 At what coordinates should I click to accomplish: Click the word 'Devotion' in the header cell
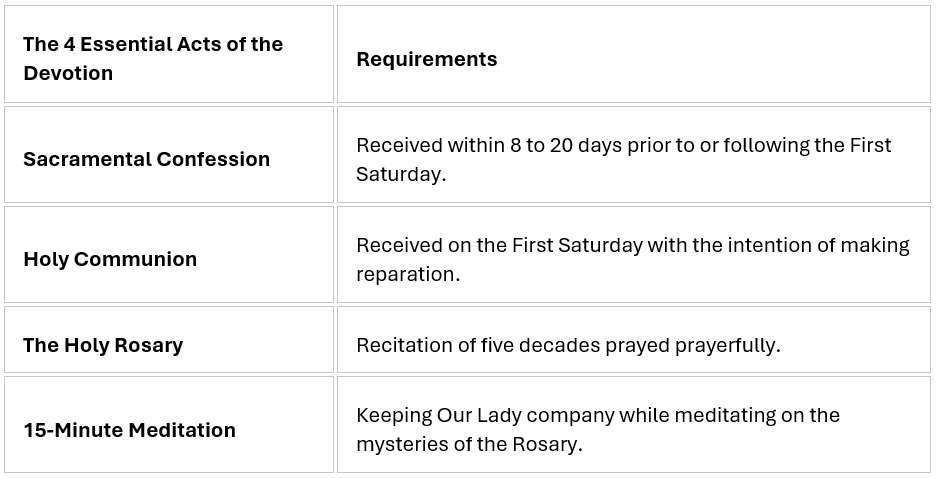click(x=68, y=73)
